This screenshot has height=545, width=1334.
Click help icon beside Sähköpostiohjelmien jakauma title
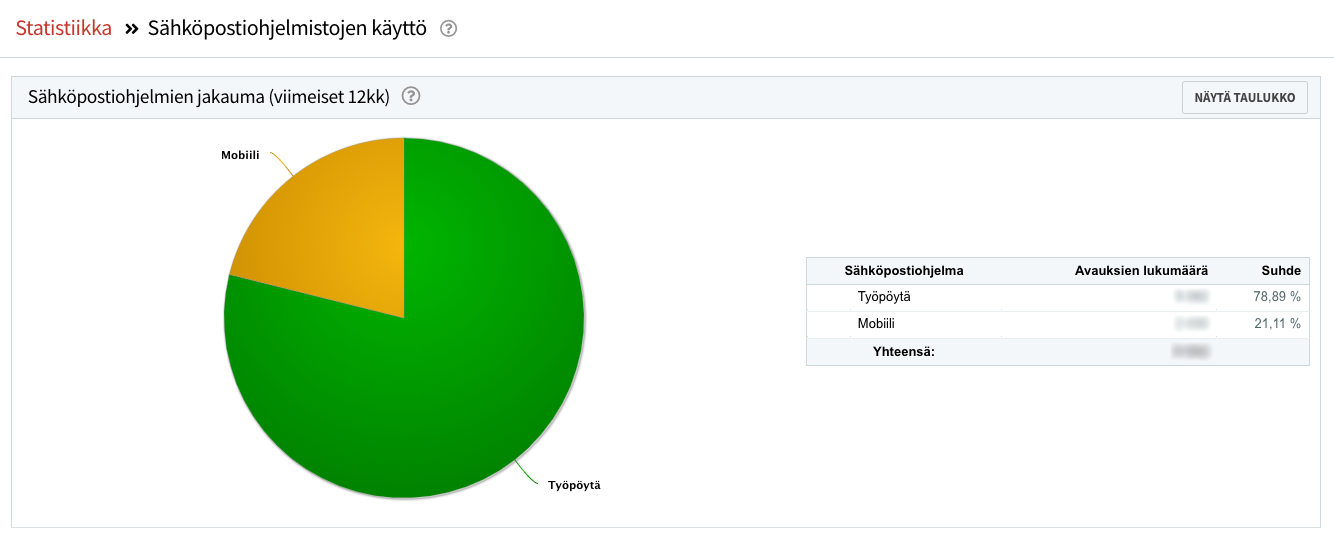pos(410,97)
